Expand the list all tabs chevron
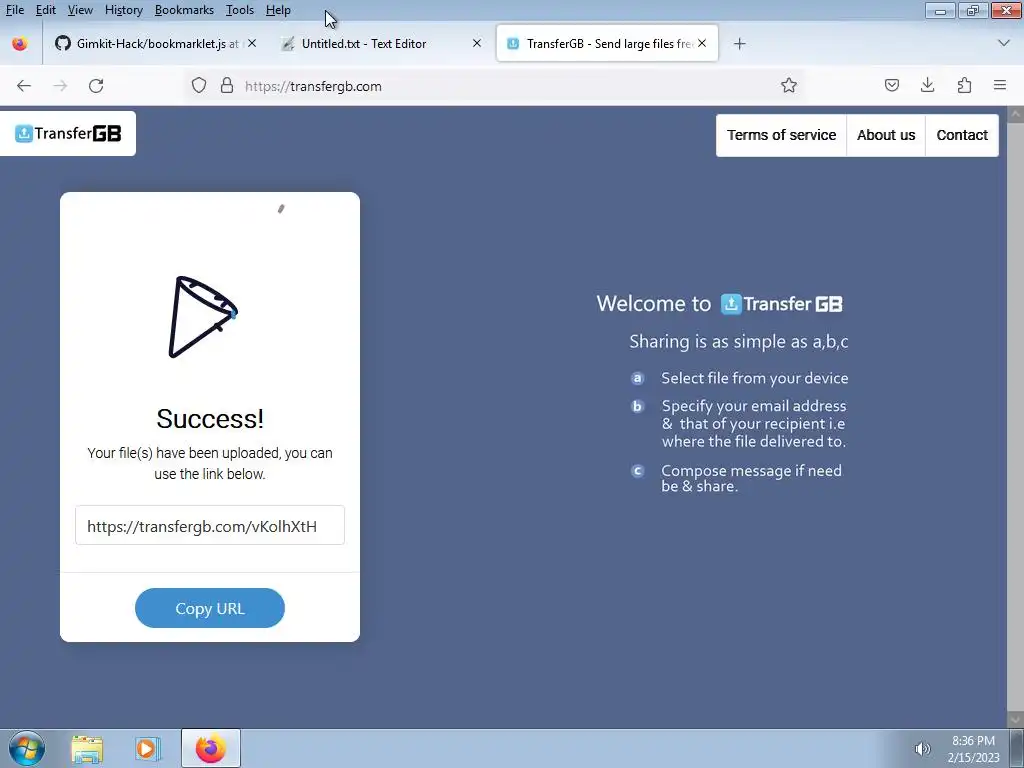This screenshot has height=768, width=1024. (x=1004, y=43)
